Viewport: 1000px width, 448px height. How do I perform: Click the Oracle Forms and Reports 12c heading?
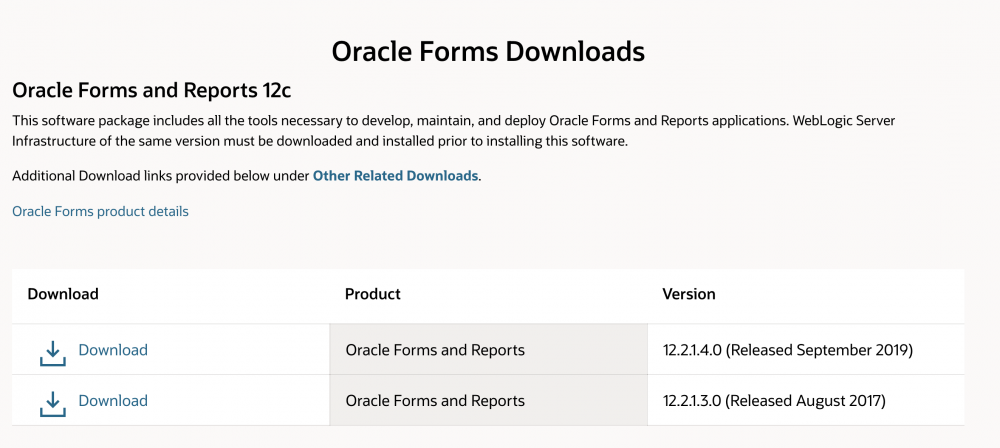click(151, 90)
